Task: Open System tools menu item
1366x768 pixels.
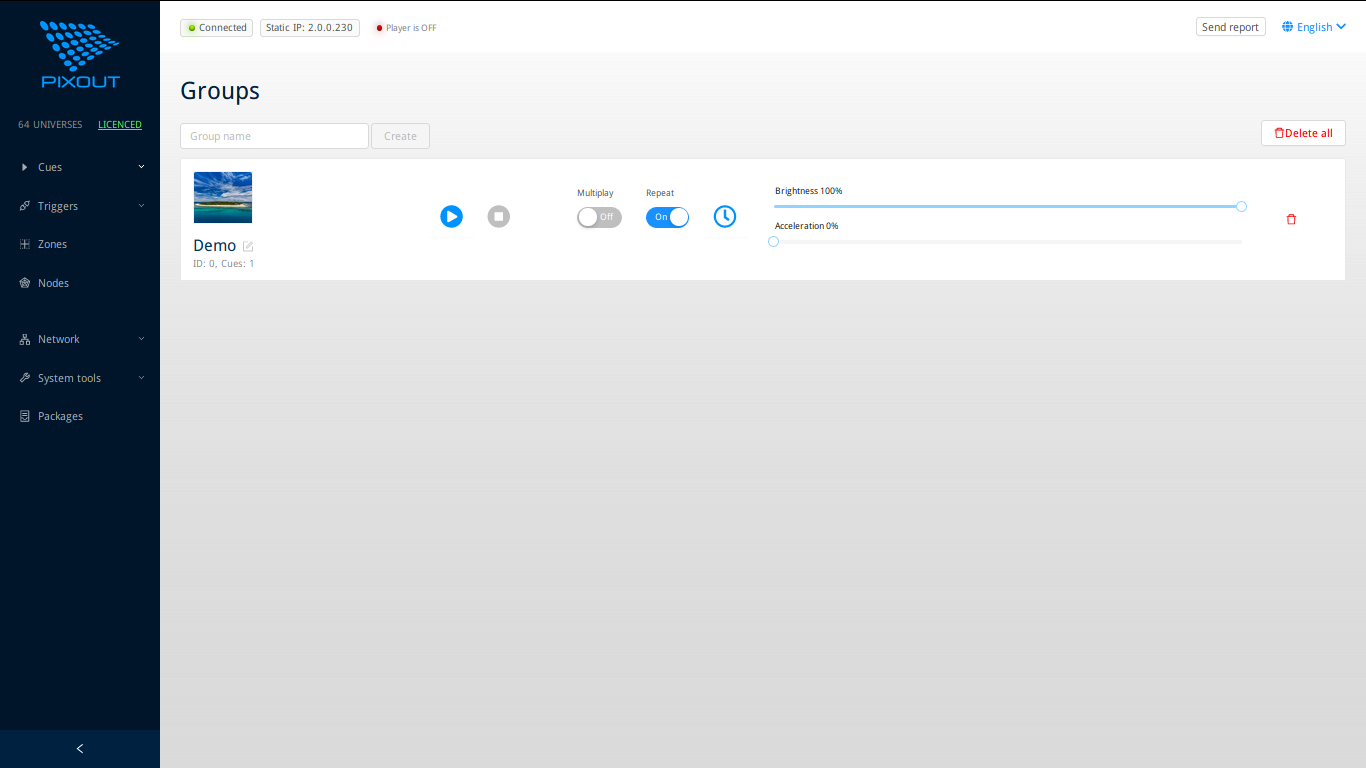Action: tap(80, 378)
